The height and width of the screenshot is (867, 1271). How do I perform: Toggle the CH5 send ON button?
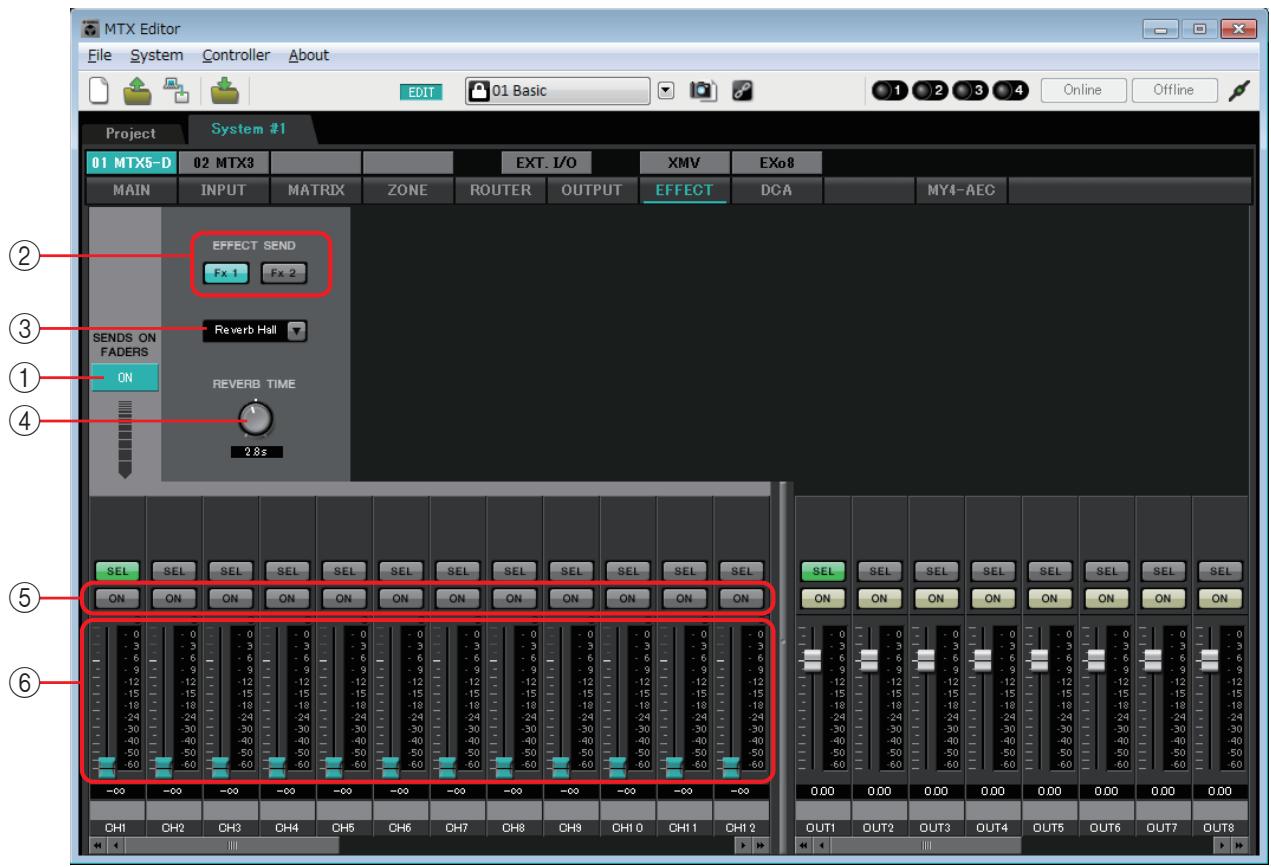344,598
